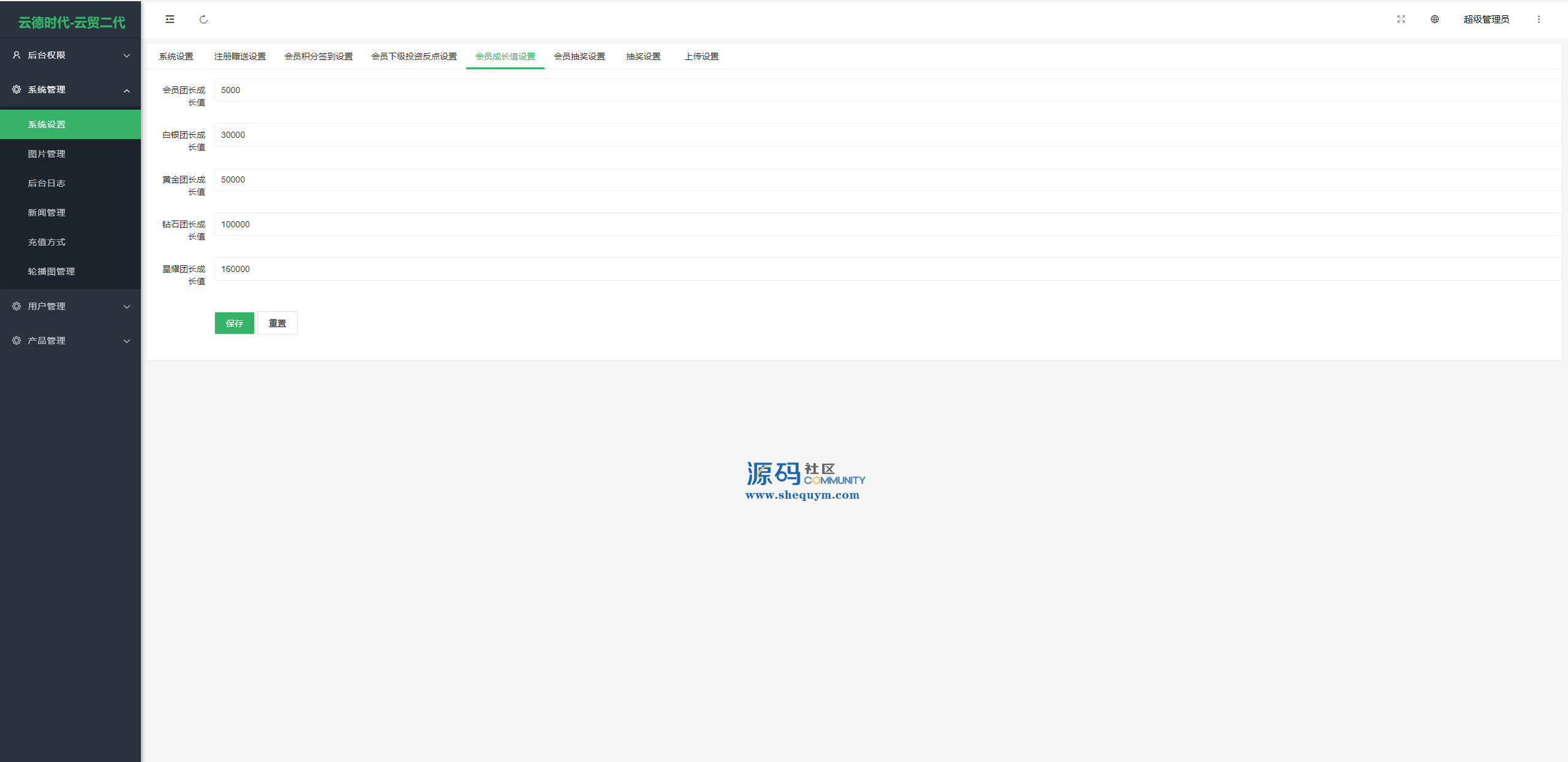
Task: Click the gear icon beside 产品管理
Action: click(17, 341)
